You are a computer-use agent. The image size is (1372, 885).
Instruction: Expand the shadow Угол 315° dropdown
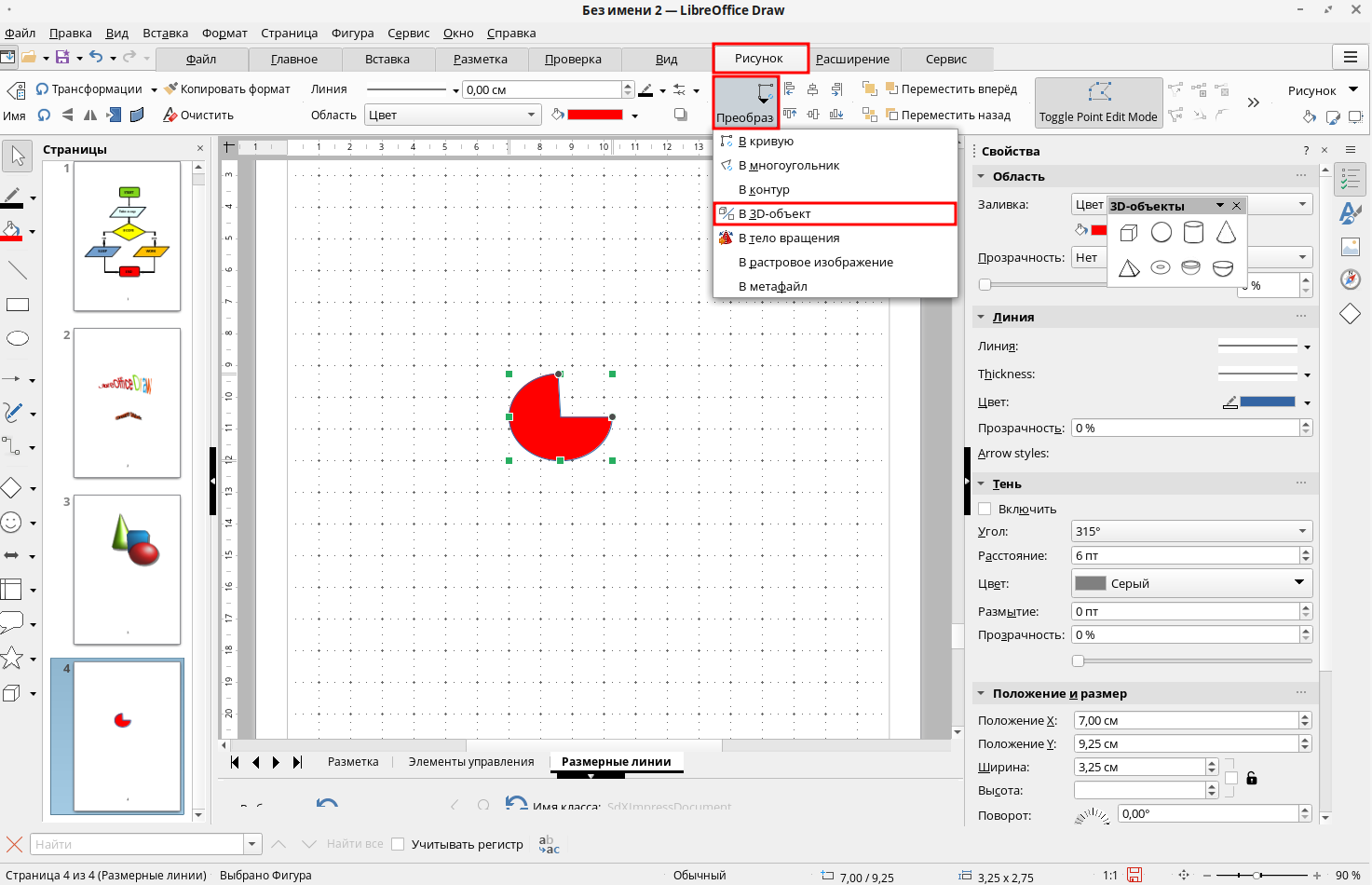1302,531
